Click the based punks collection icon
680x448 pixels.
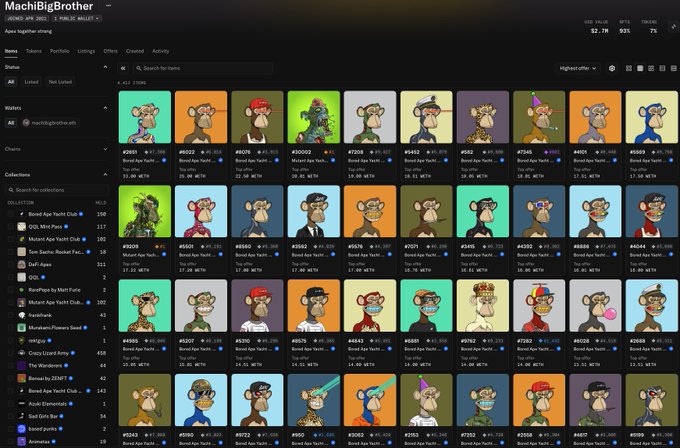(22, 428)
